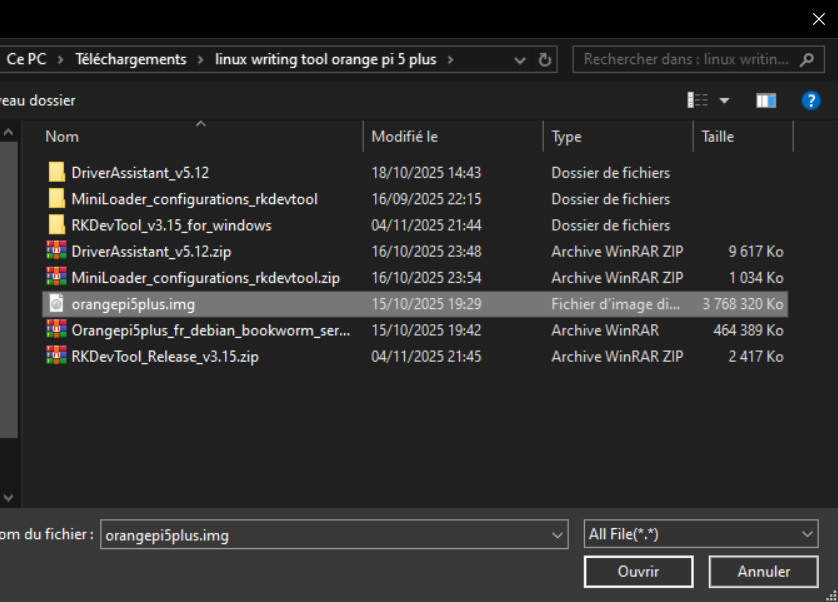Open the address bar history chevron
838x602 pixels.
click(519, 59)
